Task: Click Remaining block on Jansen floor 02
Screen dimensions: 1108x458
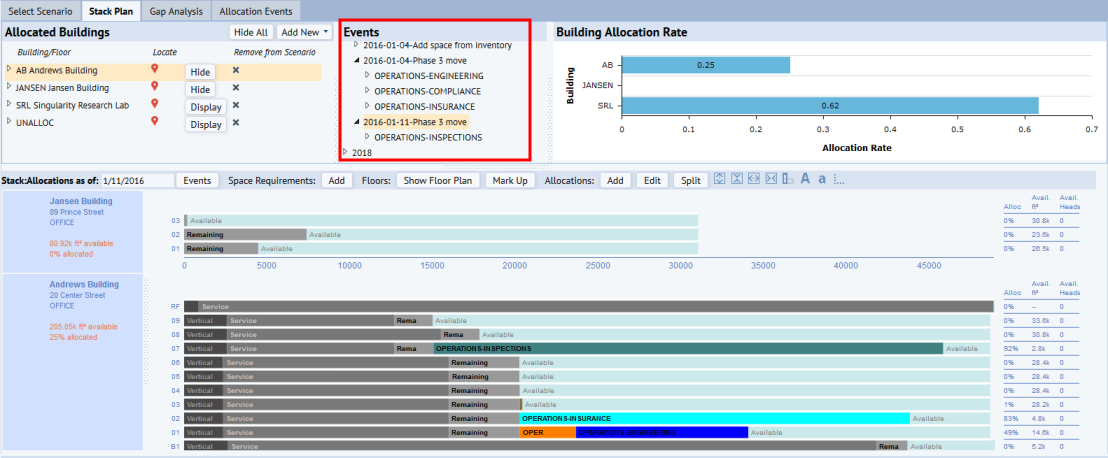Action: coord(245,235)
